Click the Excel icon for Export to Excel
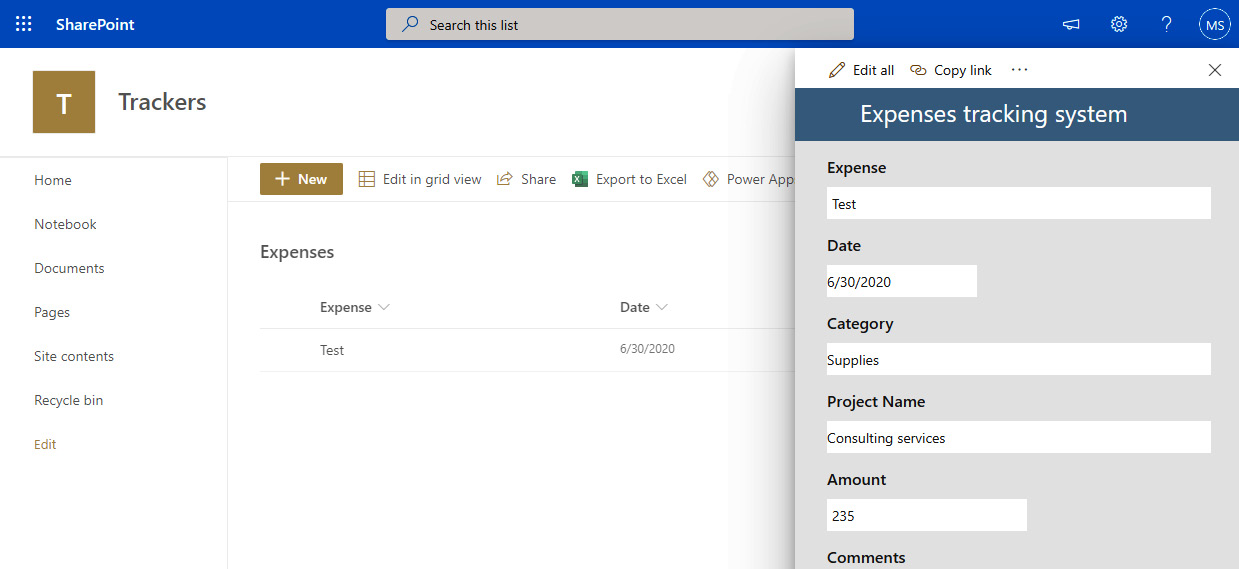The height and width of the screenshot is (569, 1239). [580, 179]
